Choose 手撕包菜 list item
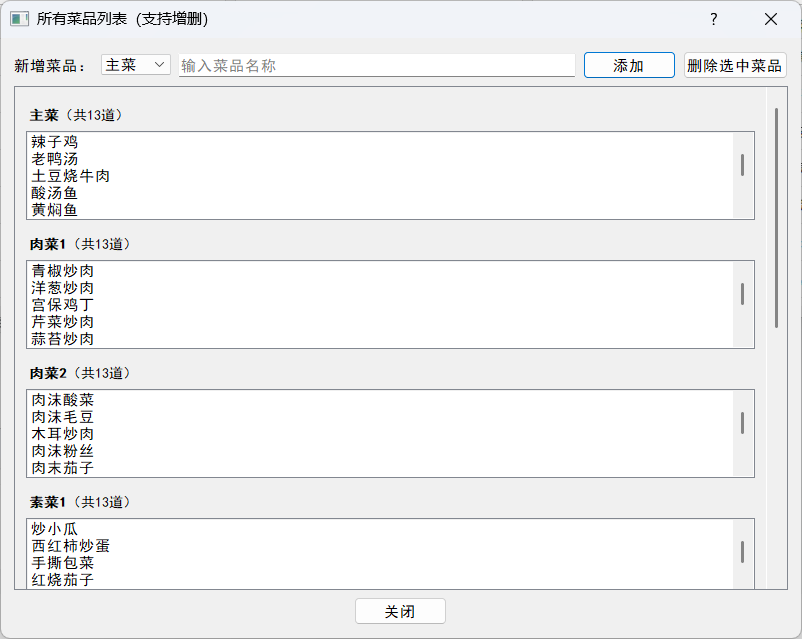802x639 pixels. pos(62,563)
